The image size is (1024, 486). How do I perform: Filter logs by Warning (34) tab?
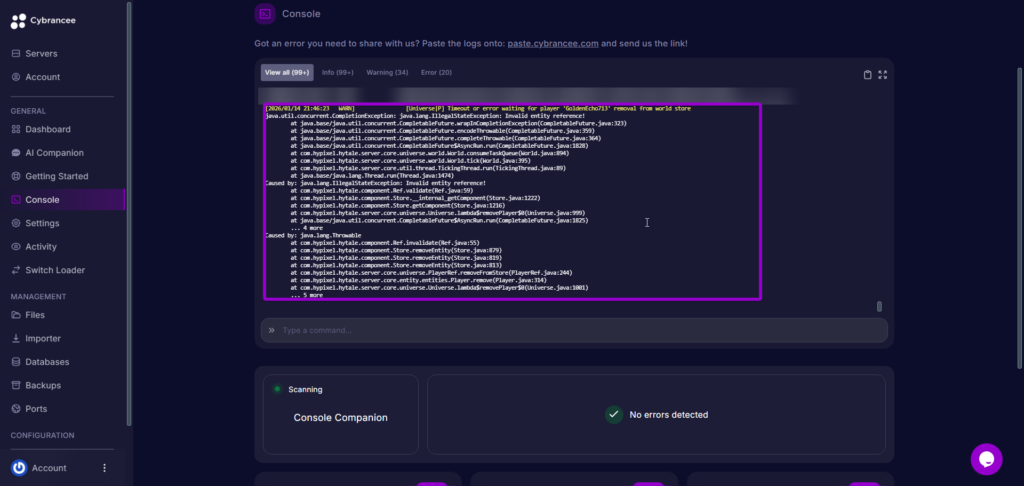387,73
